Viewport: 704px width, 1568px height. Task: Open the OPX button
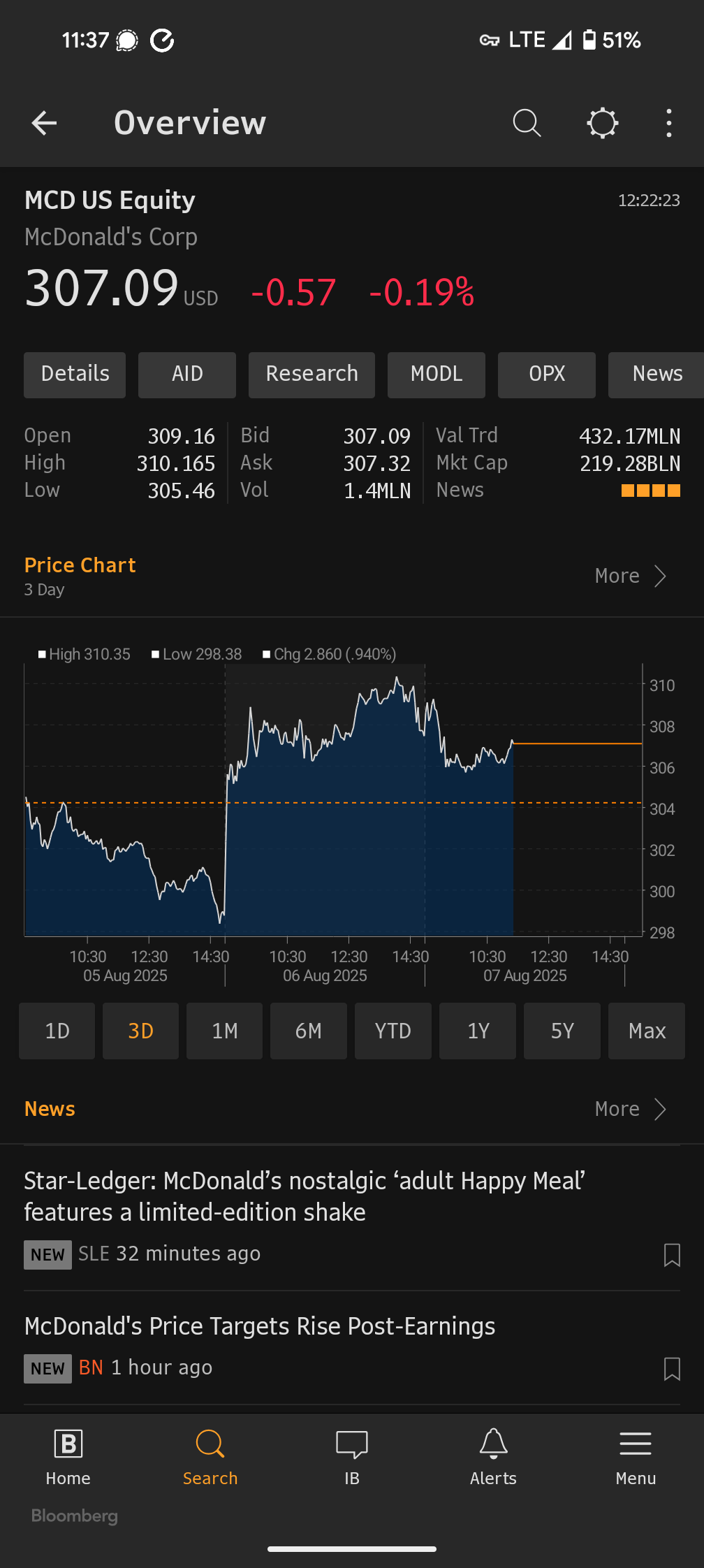(x=547, y=375)
